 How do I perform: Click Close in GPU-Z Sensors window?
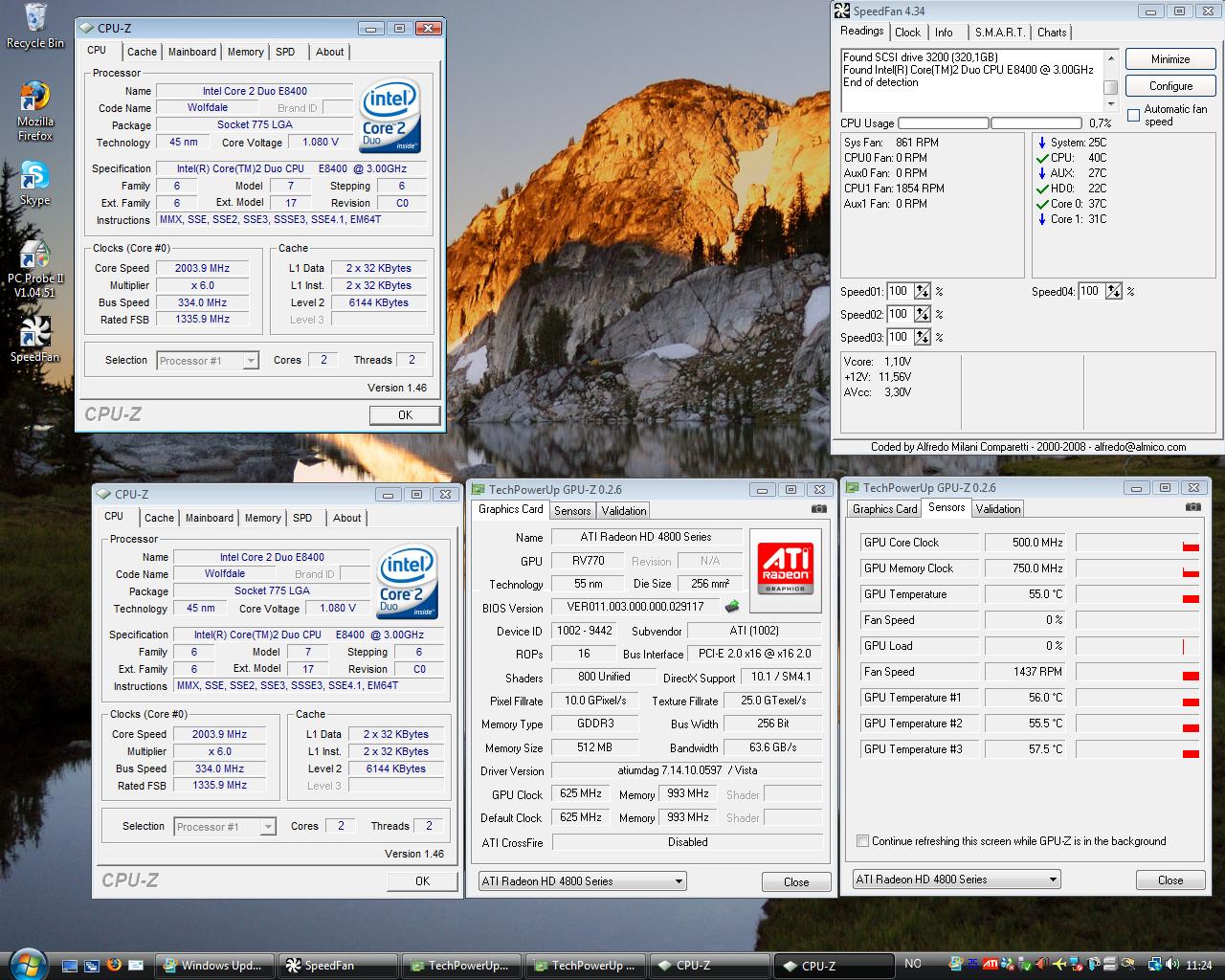[1170, 880]
